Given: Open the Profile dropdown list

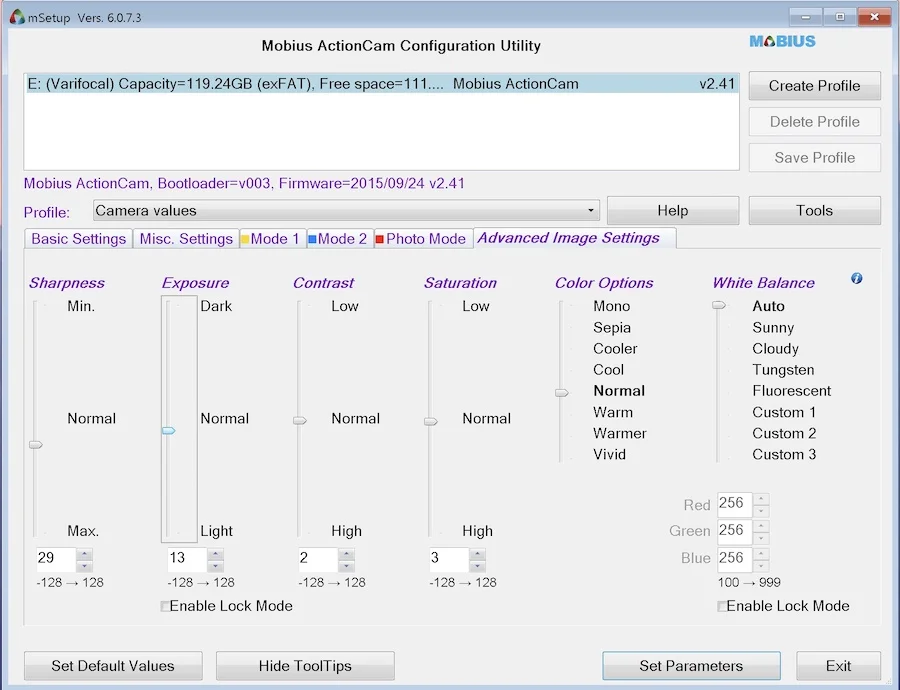Looking at the screenshot, I should click(x=591, y=210).
